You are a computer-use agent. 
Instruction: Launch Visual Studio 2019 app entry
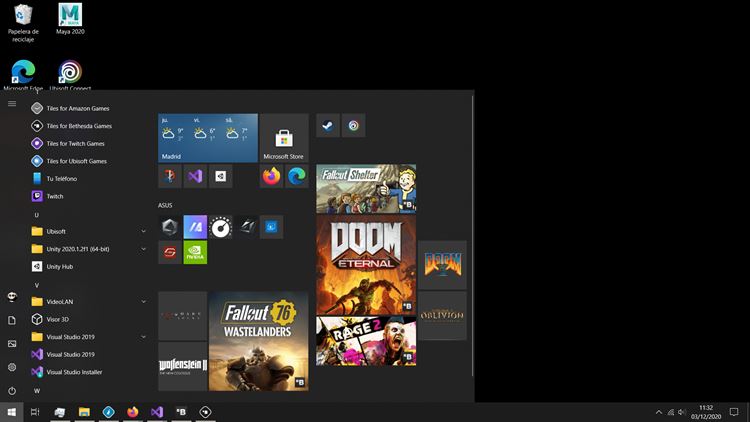(88, 355)
